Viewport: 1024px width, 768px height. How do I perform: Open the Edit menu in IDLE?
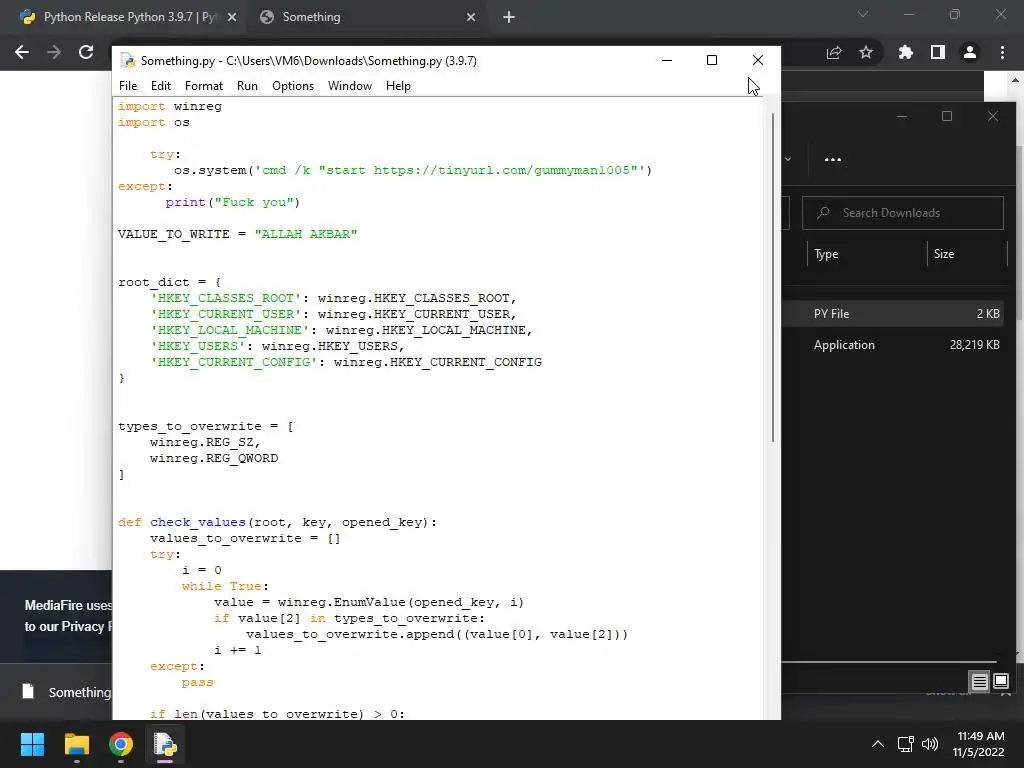tap(160, 86)
